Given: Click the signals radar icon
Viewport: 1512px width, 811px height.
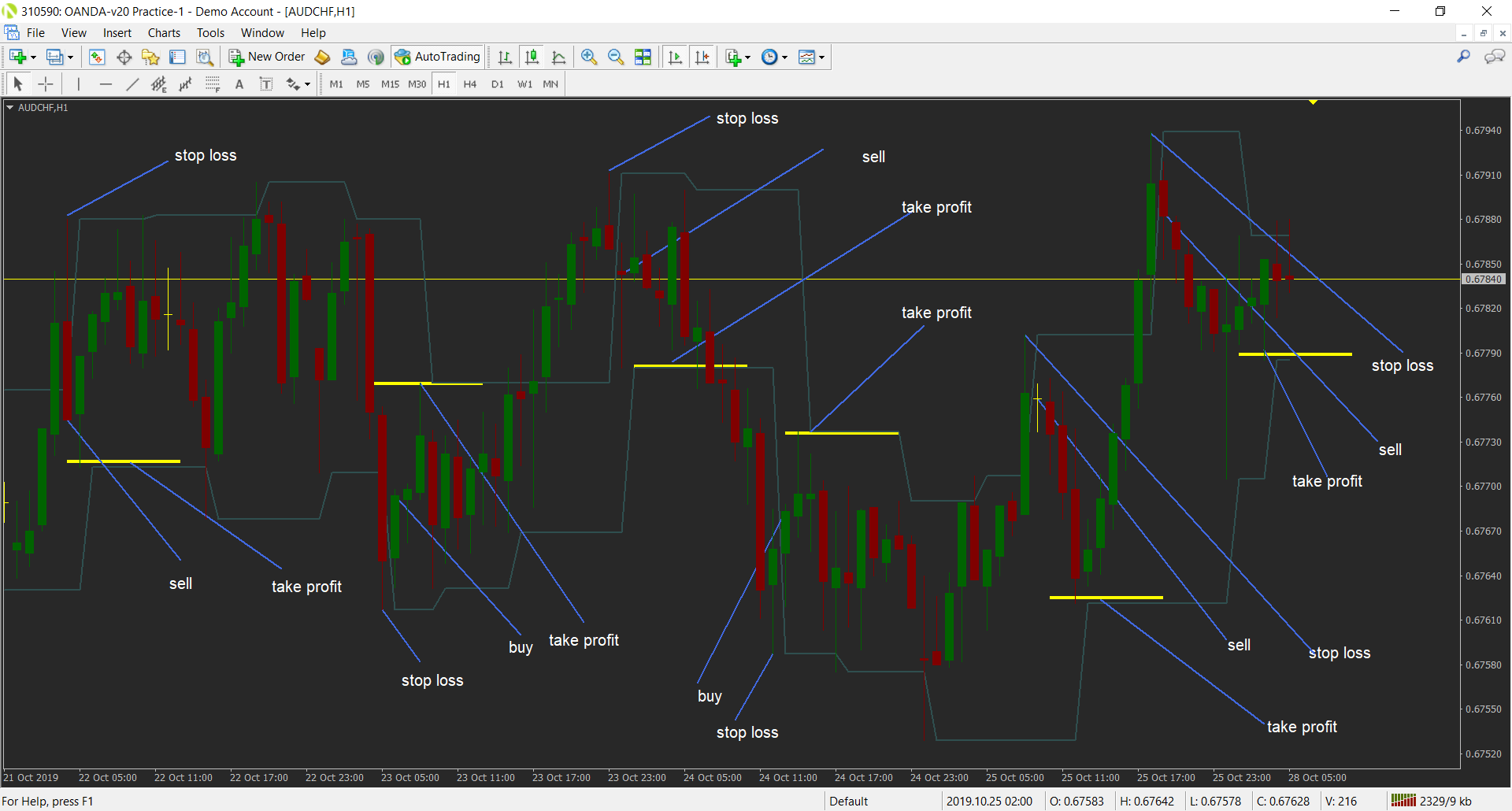Looking at the screenshot, I should [x=376, y=57].
